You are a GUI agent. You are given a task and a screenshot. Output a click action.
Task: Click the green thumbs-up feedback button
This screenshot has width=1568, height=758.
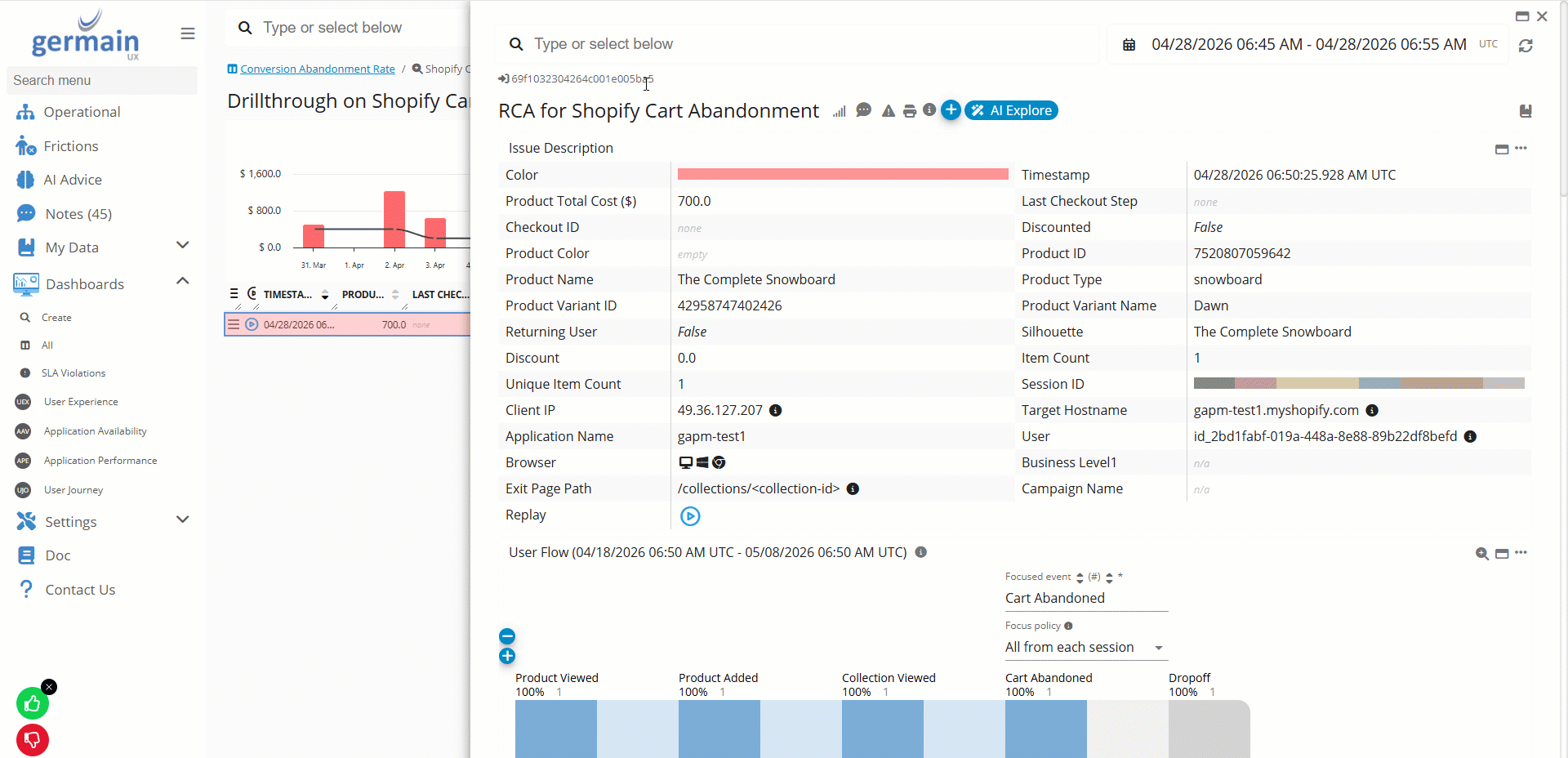tap(32, 703)
